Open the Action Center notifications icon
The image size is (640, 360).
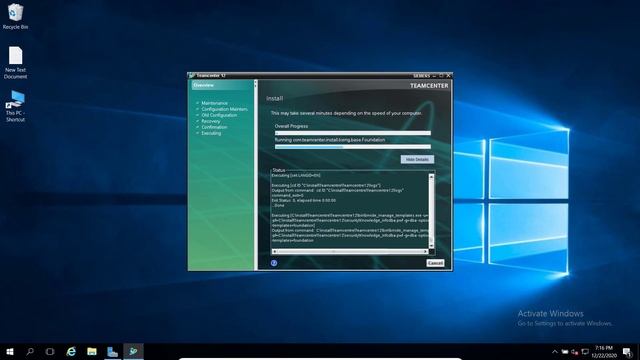627,352
